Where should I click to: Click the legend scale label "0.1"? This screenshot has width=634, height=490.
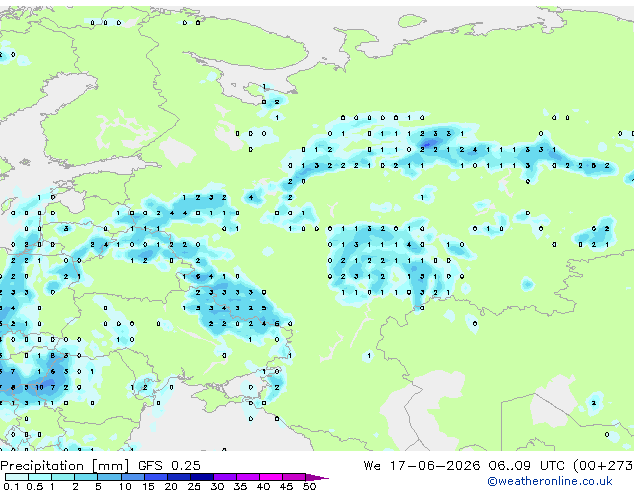(11, 486)
